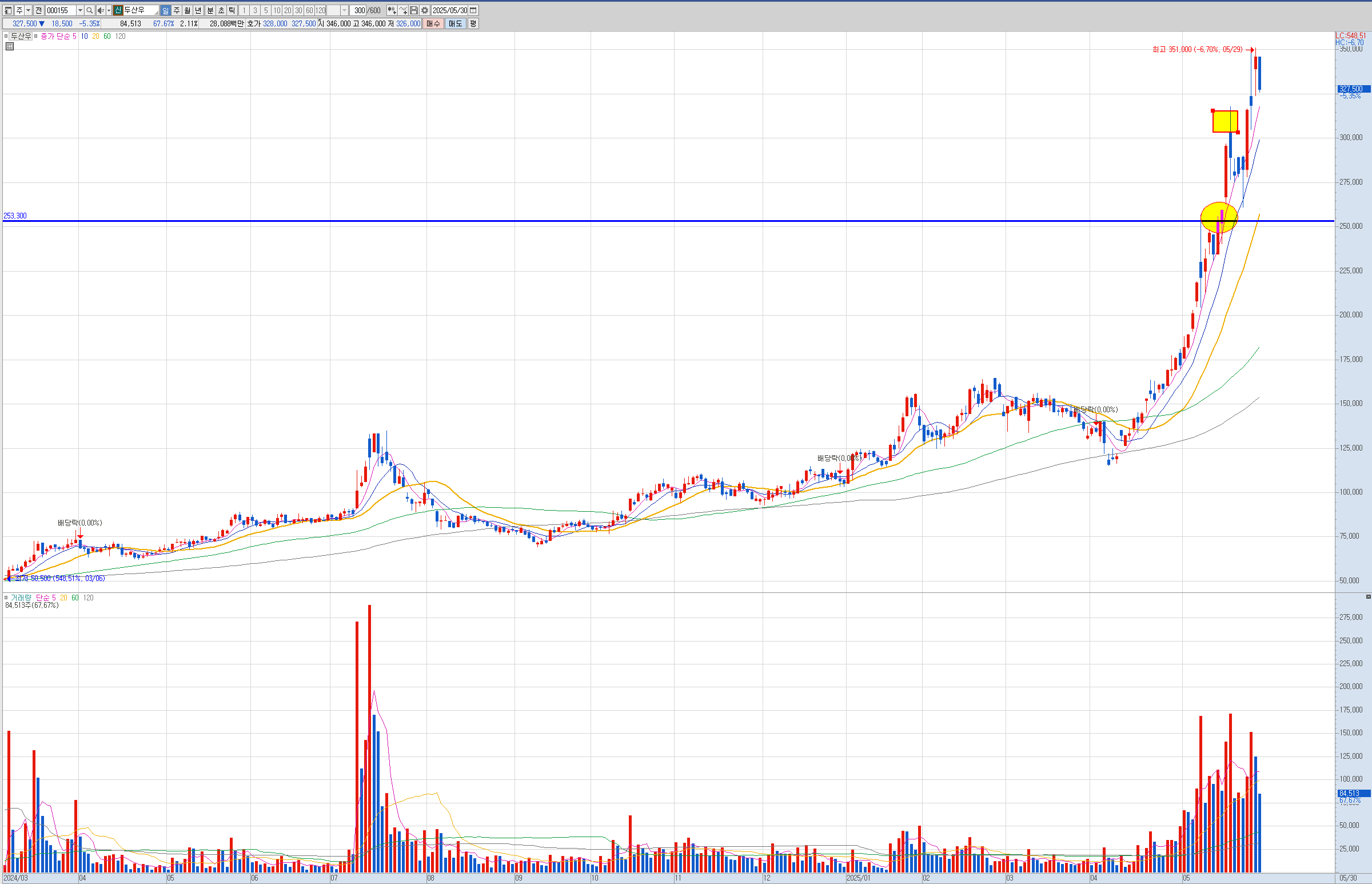The height and width of the screenshot is (884, 1372).
Task: Click the stock search magnifier icon
Action: [x=90, y=10]
